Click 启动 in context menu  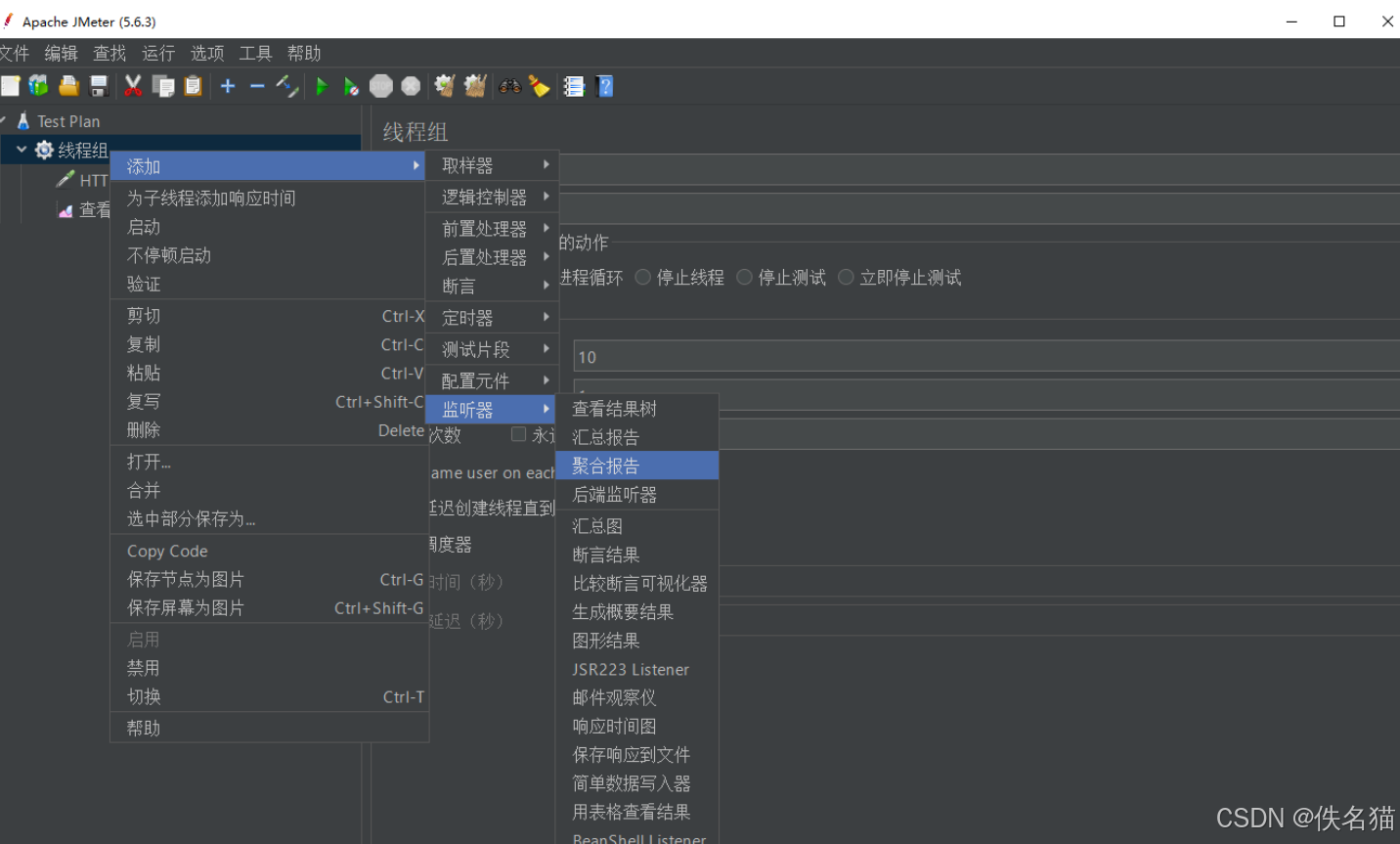point(269,226)
